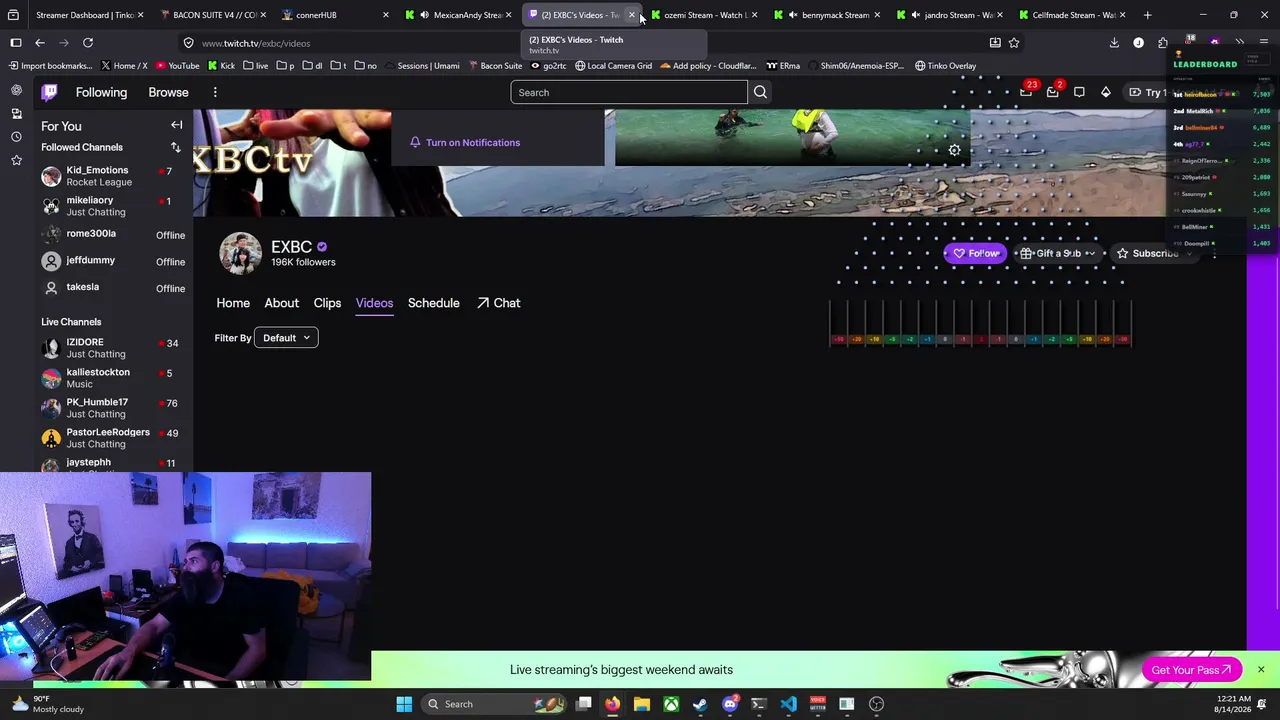
Task: Open the Xbox app from taskbar
Action: point(671,704)
